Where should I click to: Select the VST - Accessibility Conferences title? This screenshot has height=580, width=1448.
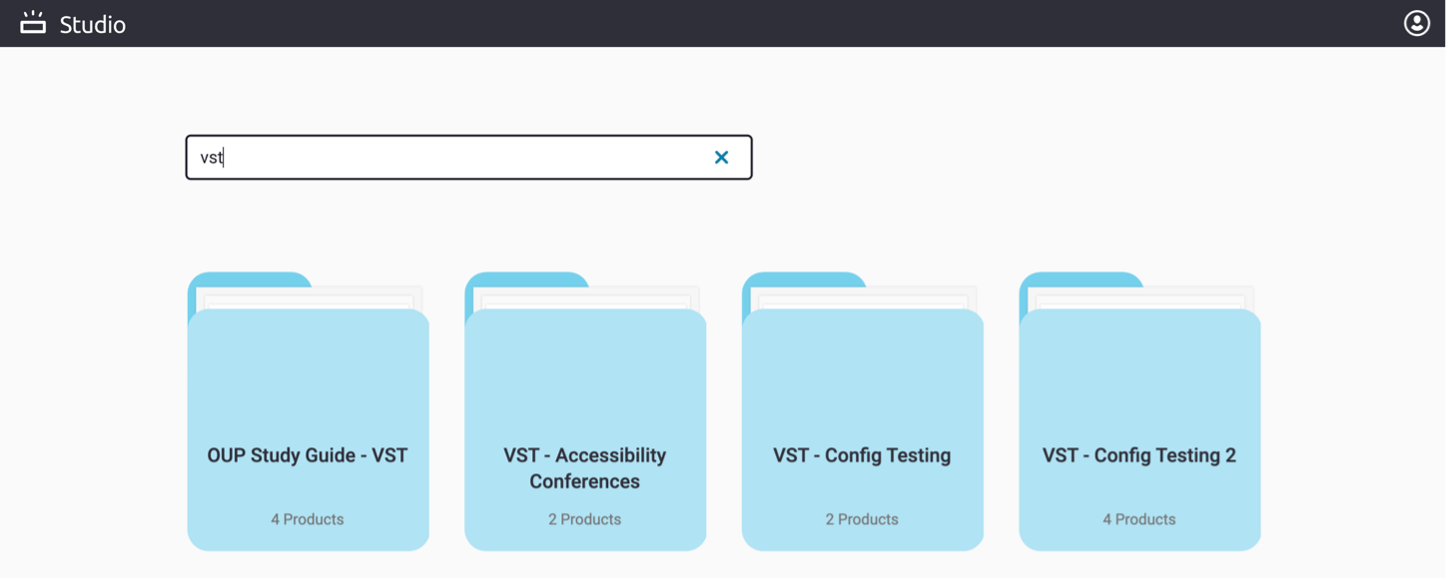(x=585, y=468)
